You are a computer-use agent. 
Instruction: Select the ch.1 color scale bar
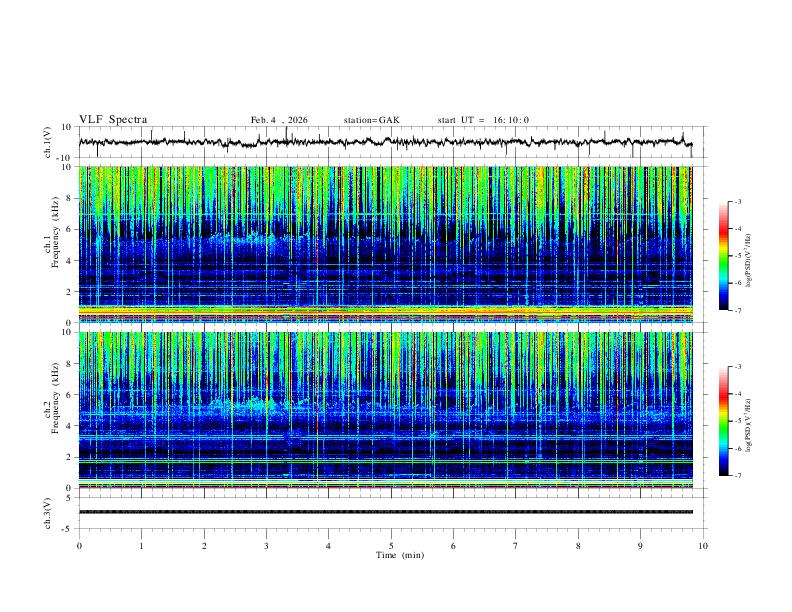(724, 256)
